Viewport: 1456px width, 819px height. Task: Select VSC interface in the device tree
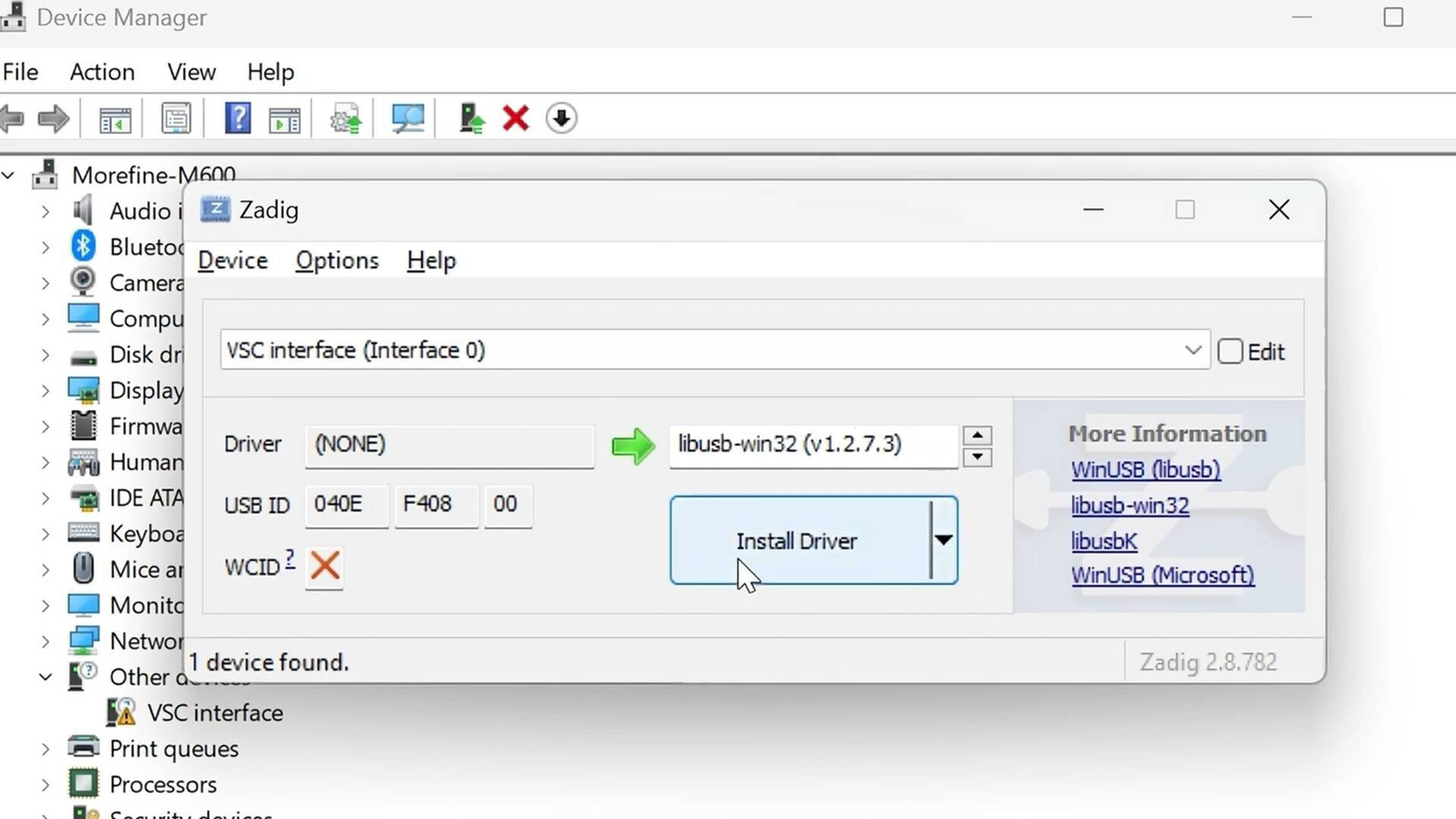(x=215, y=713)
